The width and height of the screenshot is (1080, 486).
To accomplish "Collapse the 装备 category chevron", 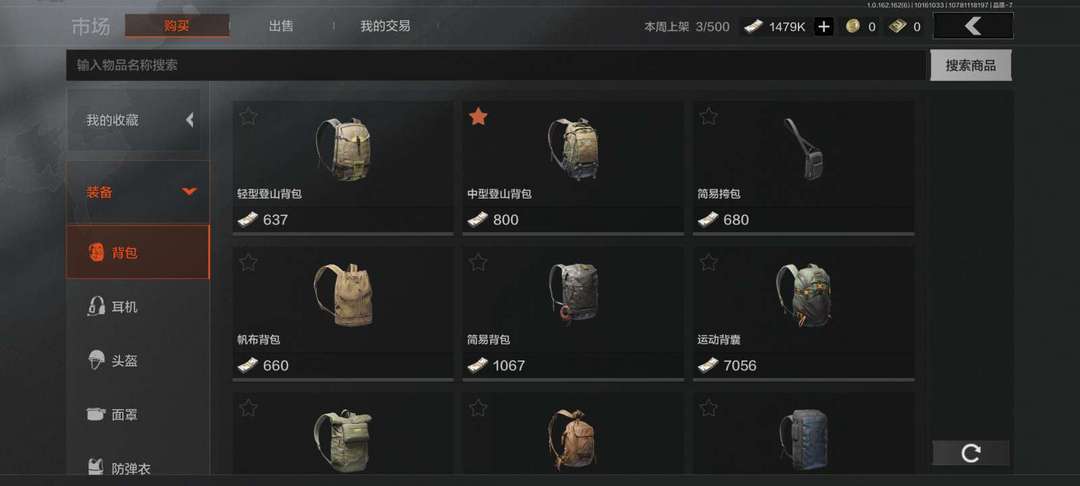I will [x=189, y=192].
